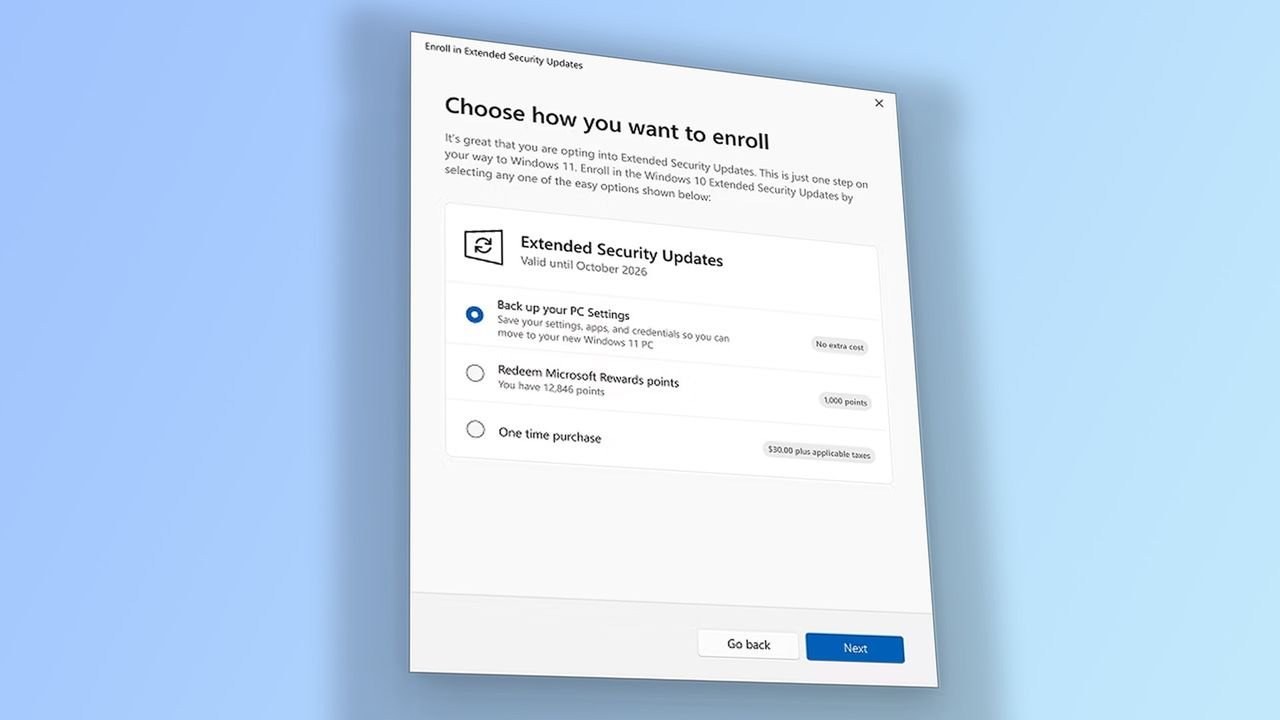The width and height of the screenshot is (1280, 720).
Task: Click the You have 12,846 points text
Action: click(550, 388)
